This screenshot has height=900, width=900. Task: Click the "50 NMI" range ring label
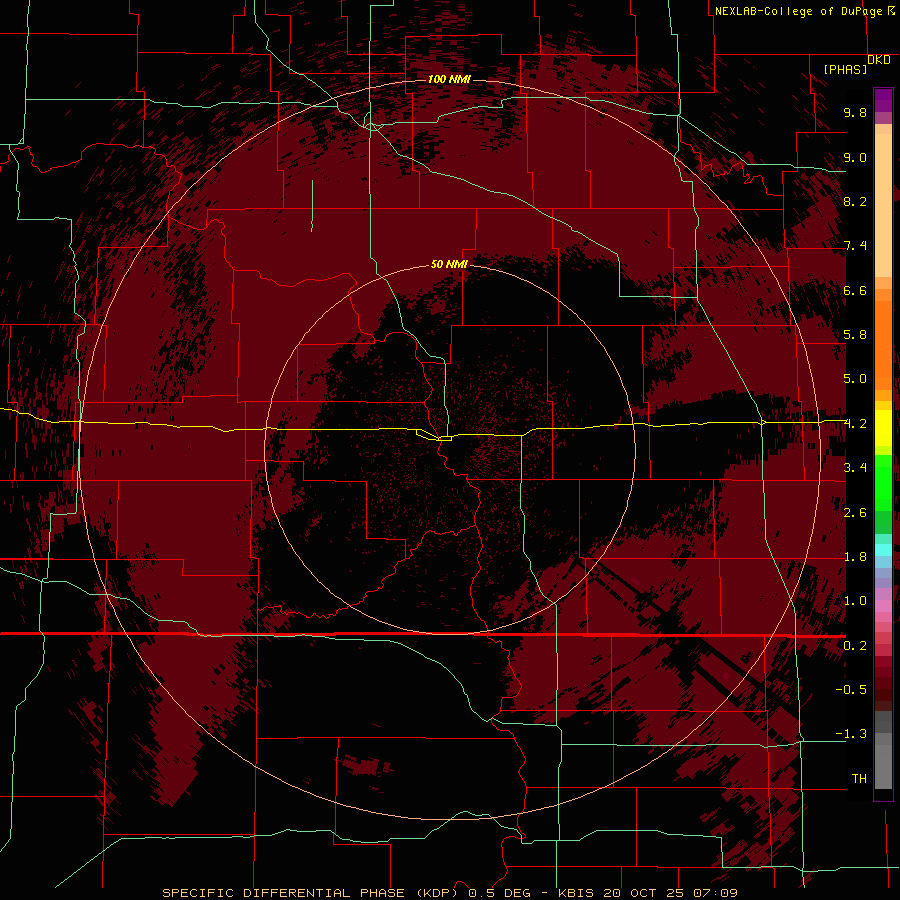tap(449, 264)
